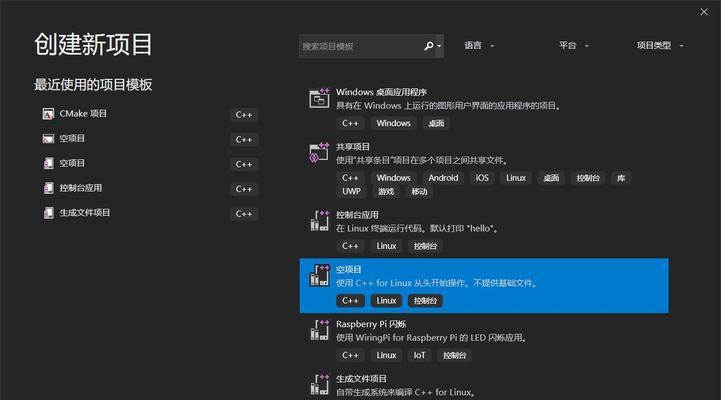721x400 pixels.
Task: Click the 控制台 tag under Raspberry Pi 闪烁
Action: pos(454,355)
